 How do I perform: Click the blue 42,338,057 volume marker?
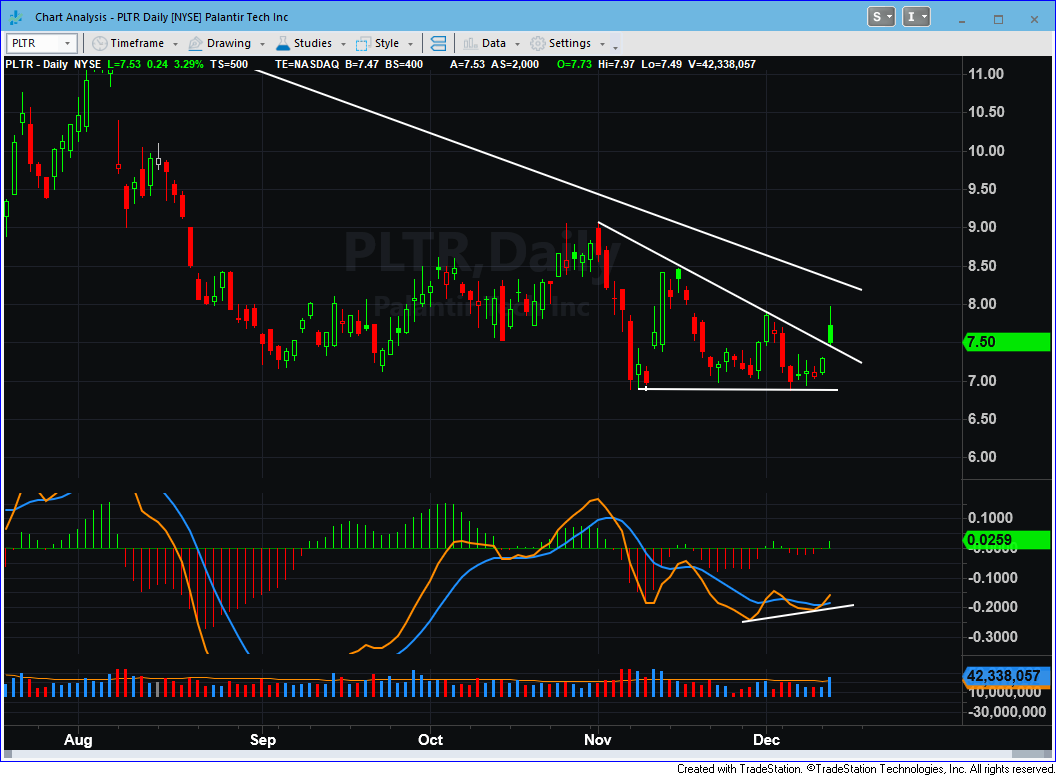coord(1007,675)
